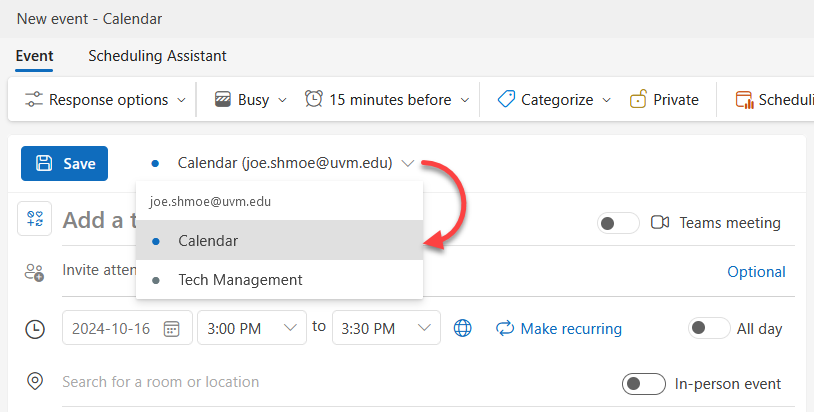Turn on the In-person event toggle
This screenshot has height=412, width=814.
644,383
